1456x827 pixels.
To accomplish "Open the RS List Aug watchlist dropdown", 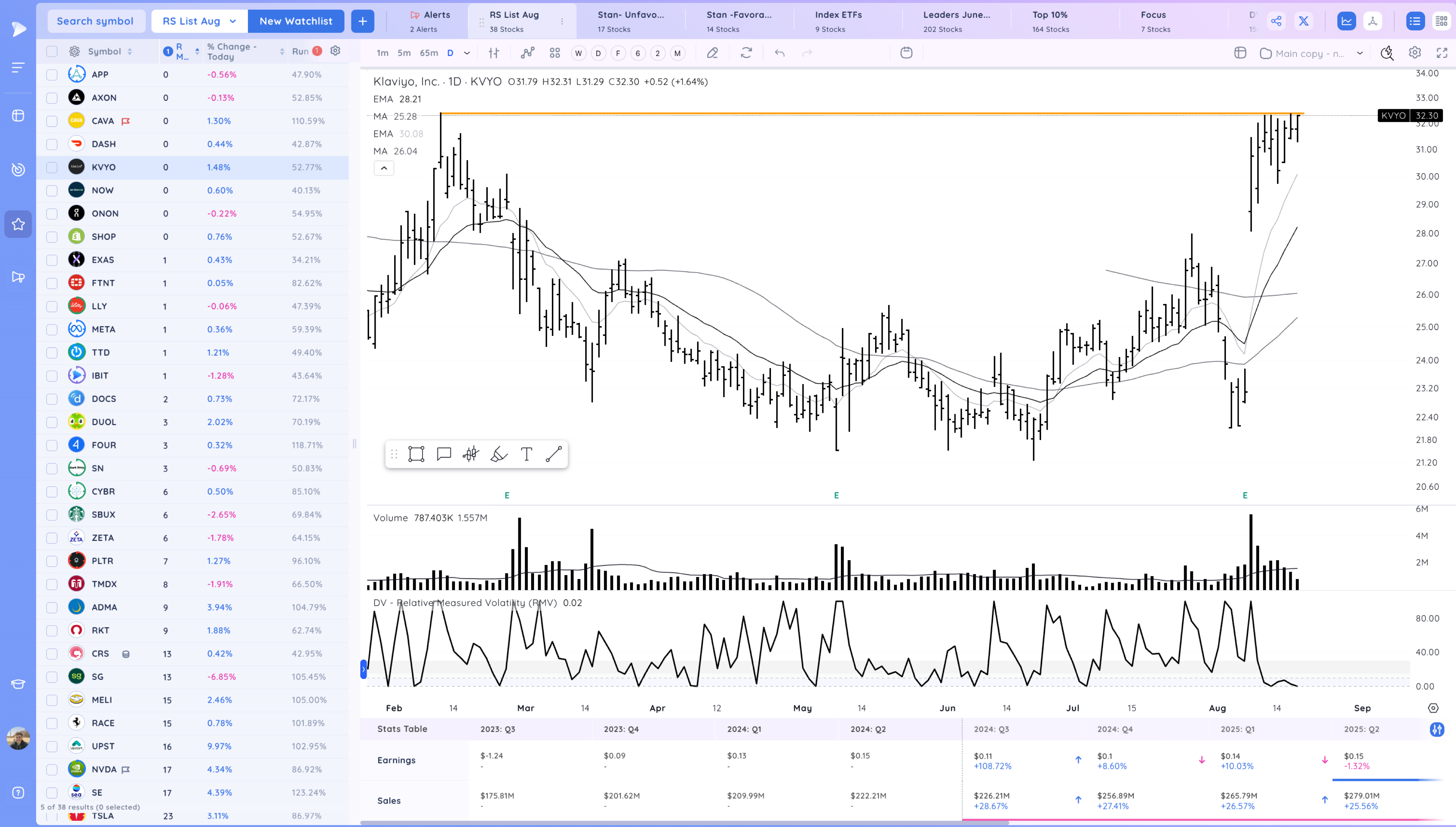I will [198, 20].
